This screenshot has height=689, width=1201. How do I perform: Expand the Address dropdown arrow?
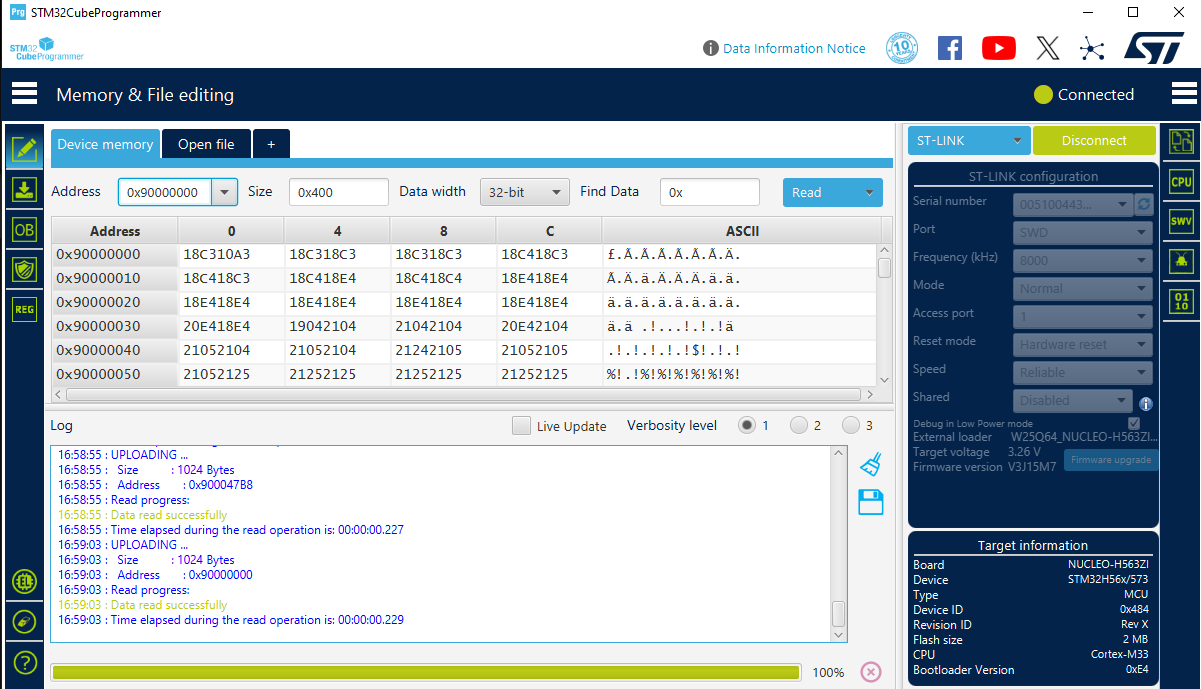[225, 192]
